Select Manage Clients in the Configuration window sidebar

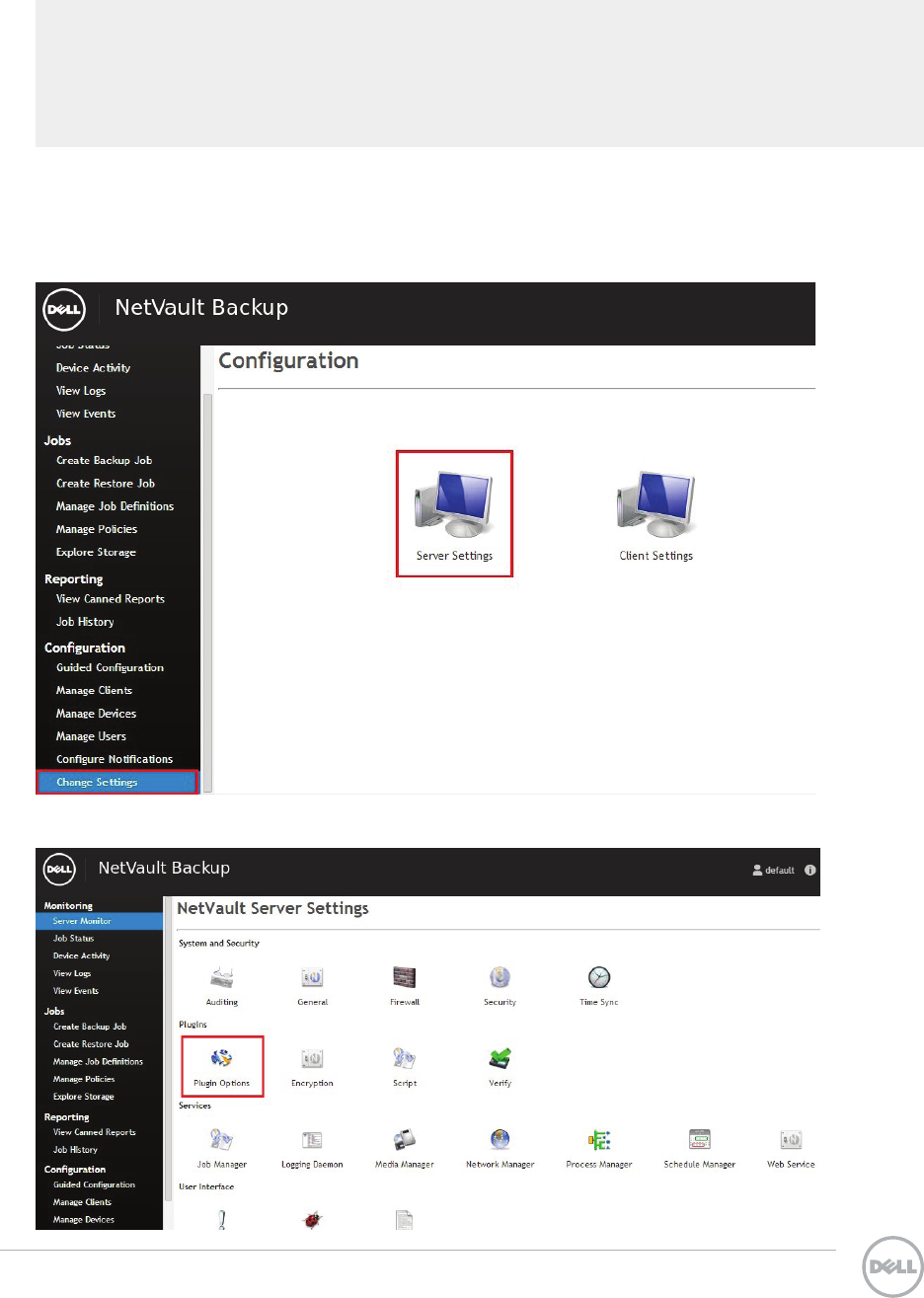pos(94,690)
